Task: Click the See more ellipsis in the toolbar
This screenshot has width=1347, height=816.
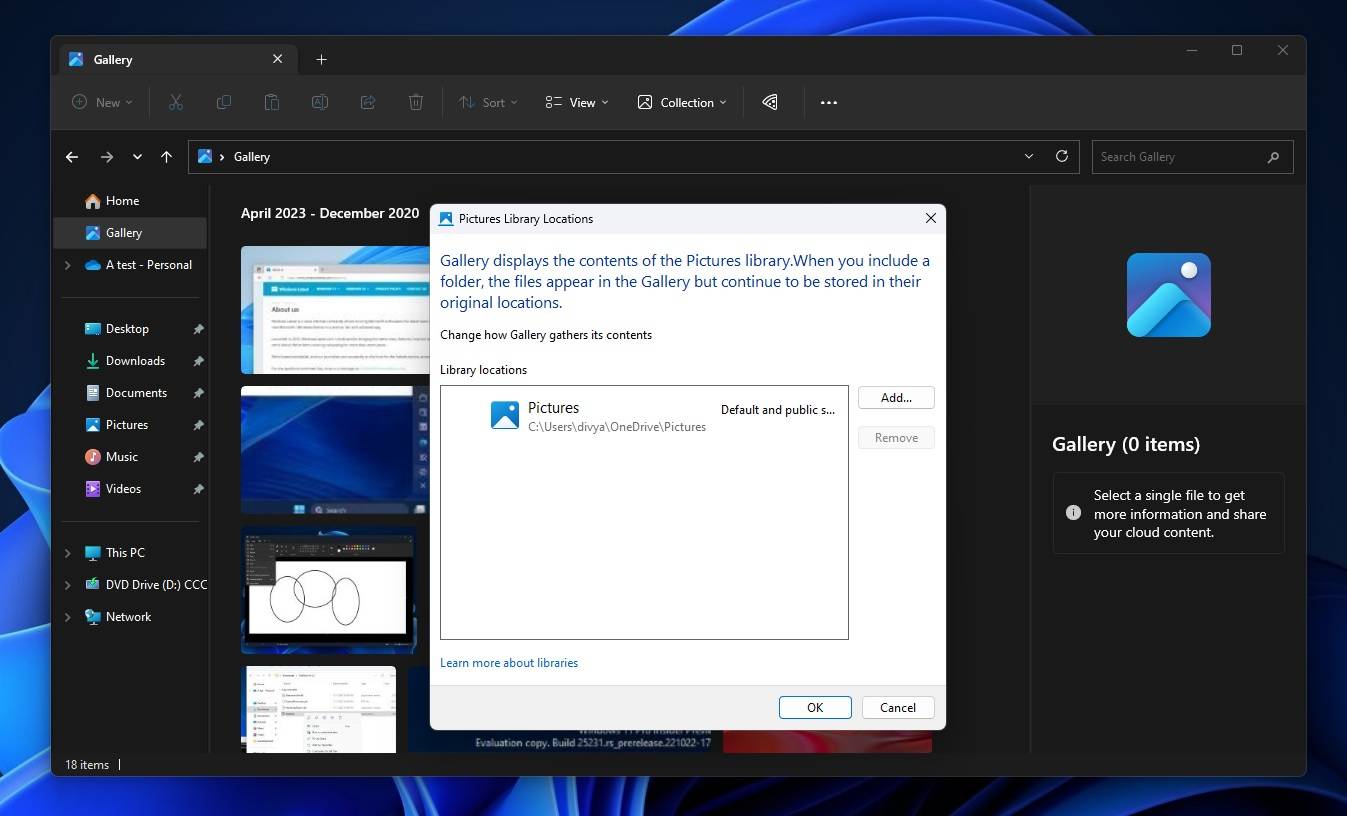Action: (828, 102)
